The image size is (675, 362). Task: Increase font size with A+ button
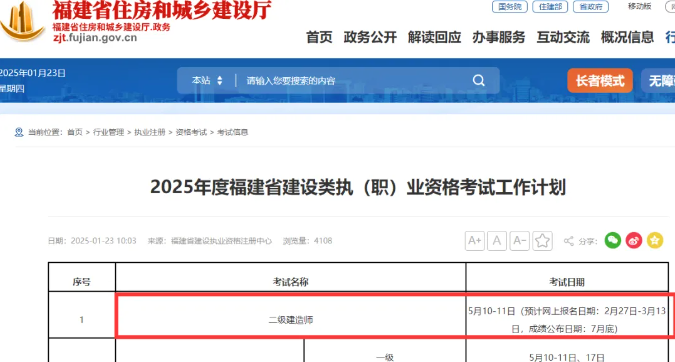click(474, 241)
